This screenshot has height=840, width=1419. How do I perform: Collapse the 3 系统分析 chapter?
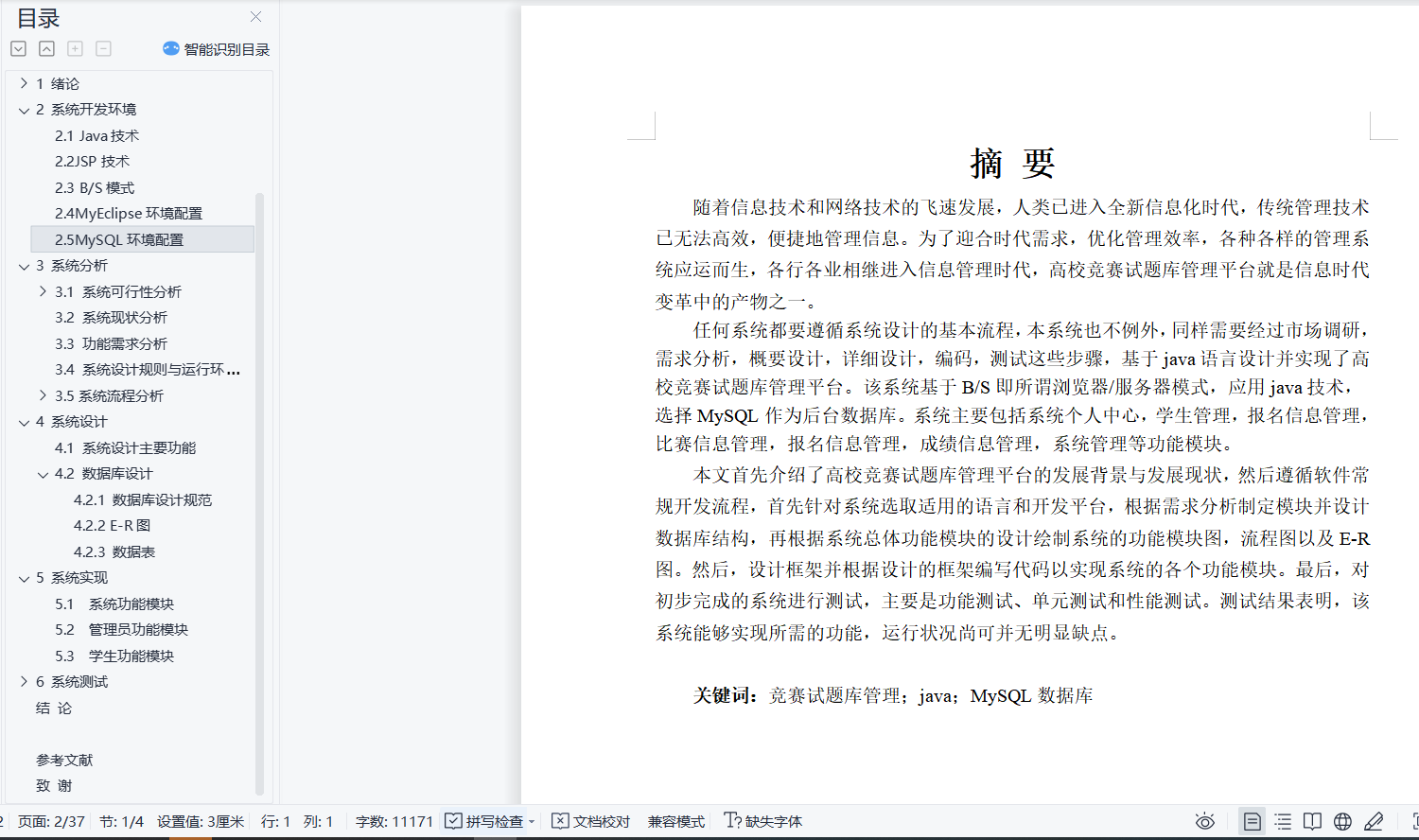24,266
